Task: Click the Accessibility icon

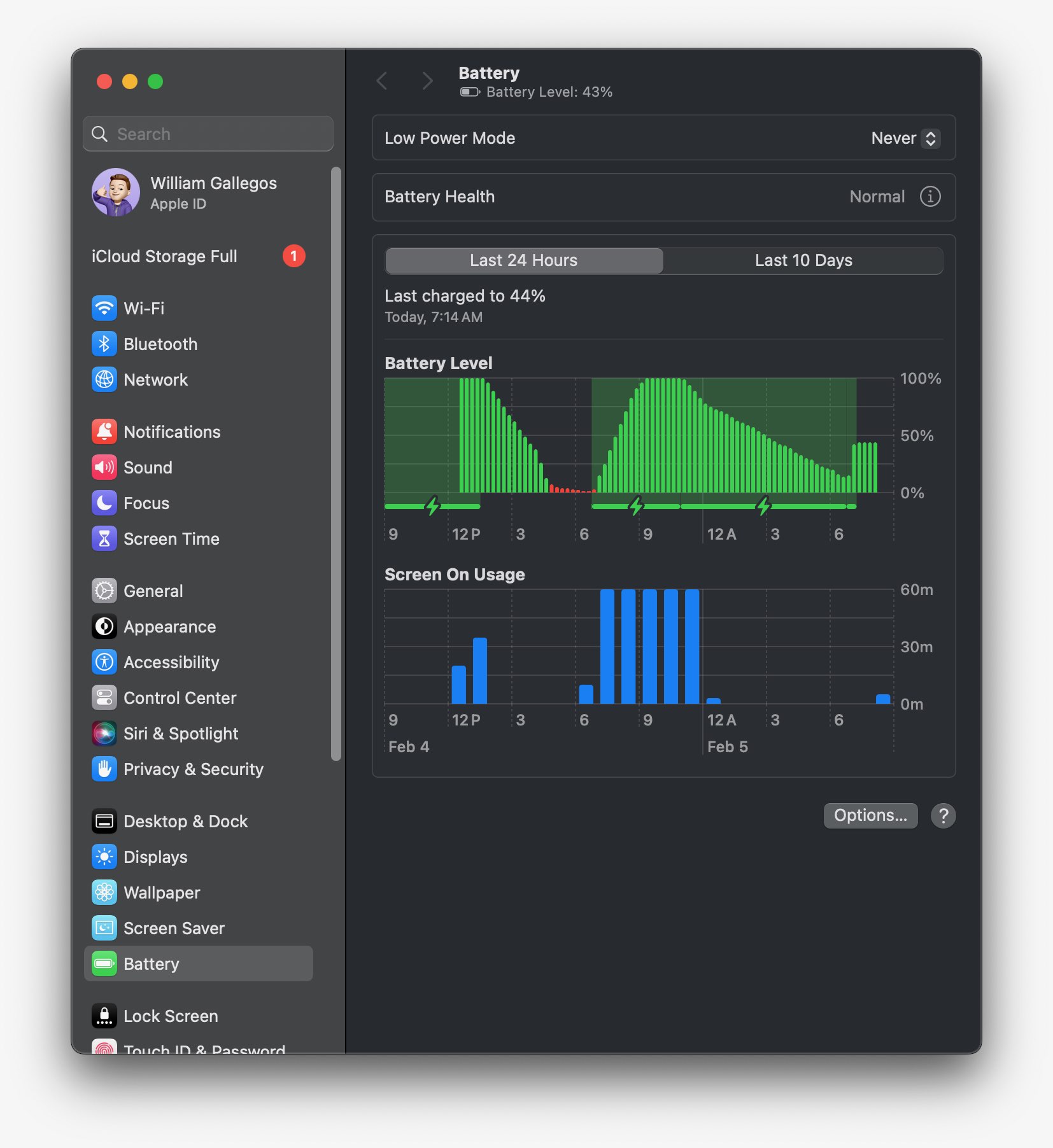Action: click(x=104, y=662)
